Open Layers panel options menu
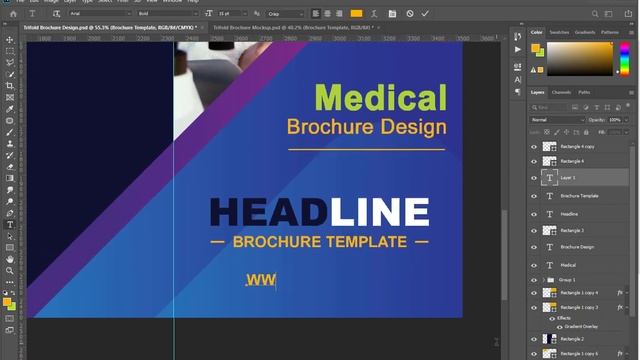The height and width of the screenshot is (360, 640). coord(631,93)
